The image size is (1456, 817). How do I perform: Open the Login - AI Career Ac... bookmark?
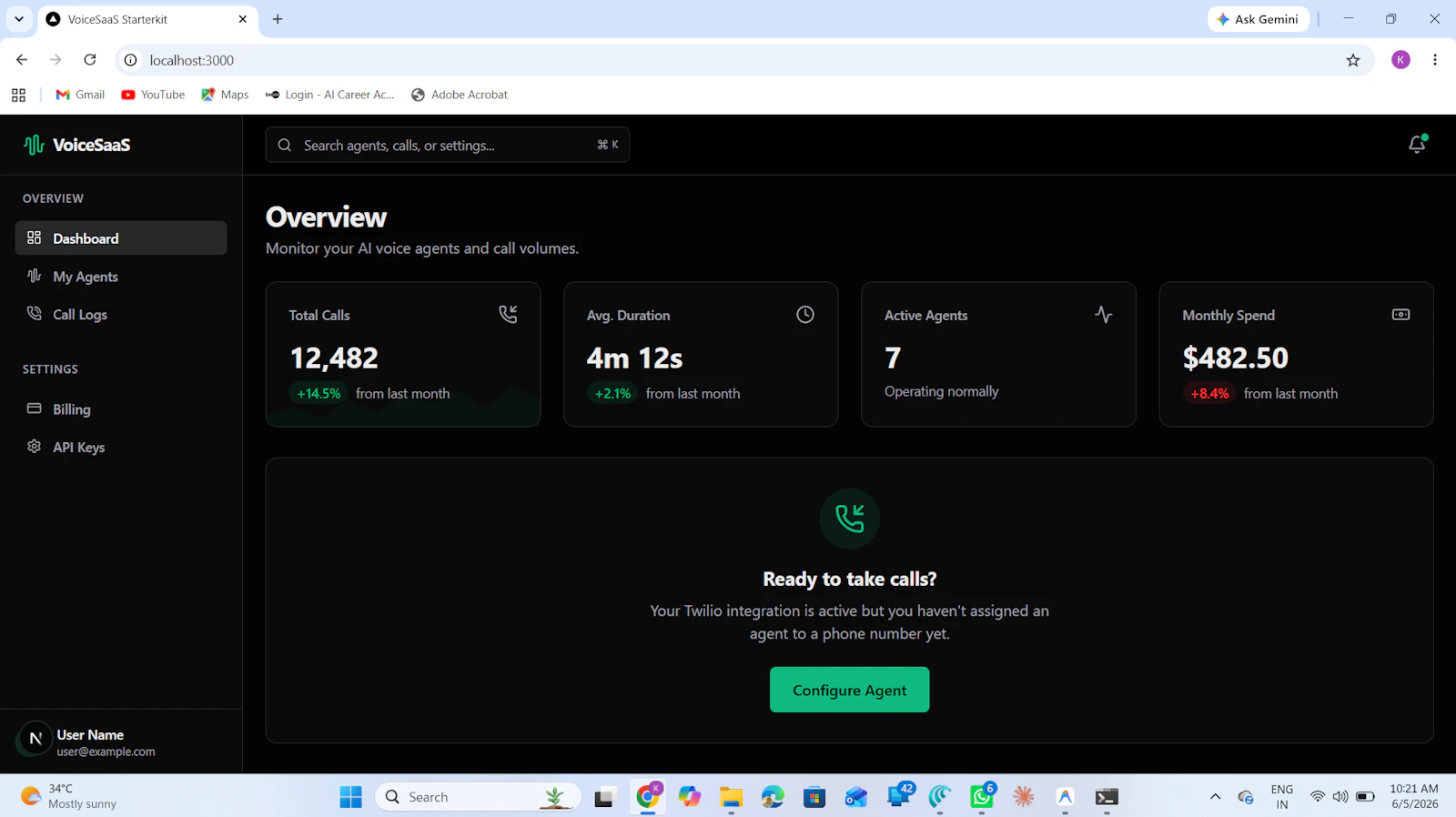point(329,95)
